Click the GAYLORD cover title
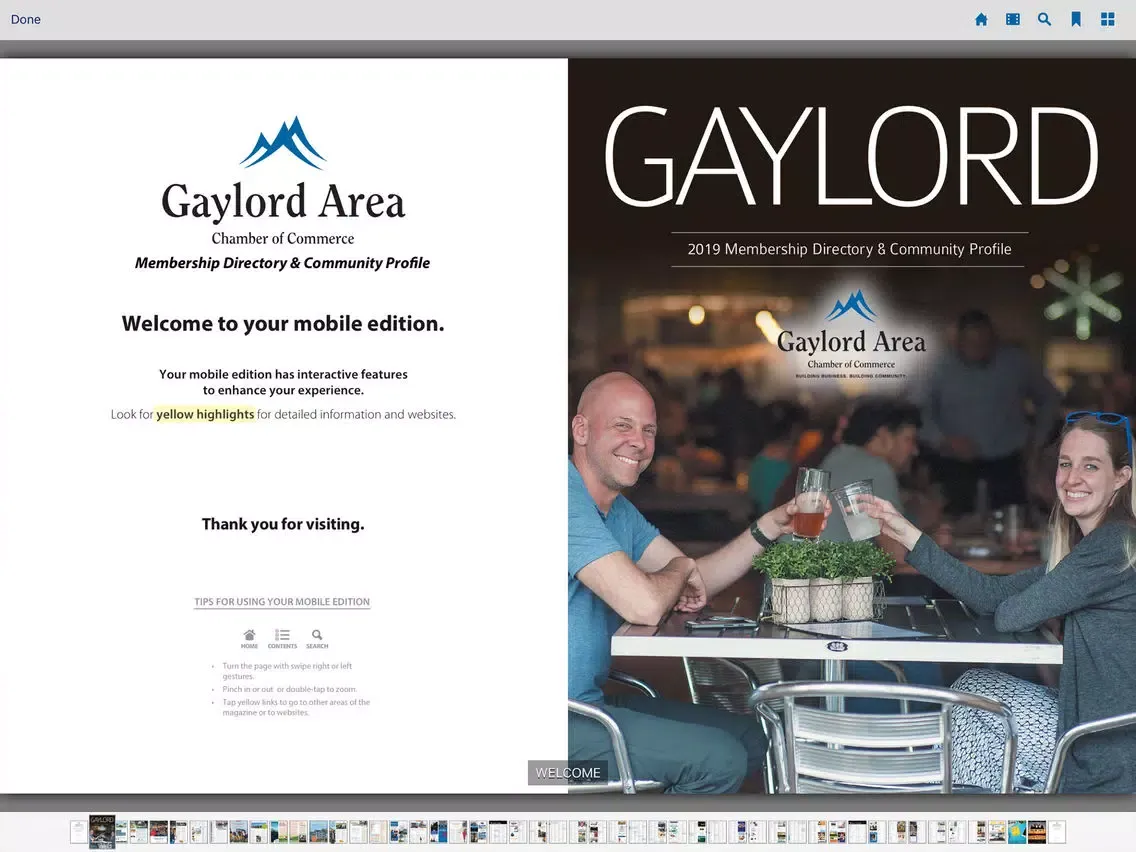This screenshot has height=852, width=1136. (851, 156)
